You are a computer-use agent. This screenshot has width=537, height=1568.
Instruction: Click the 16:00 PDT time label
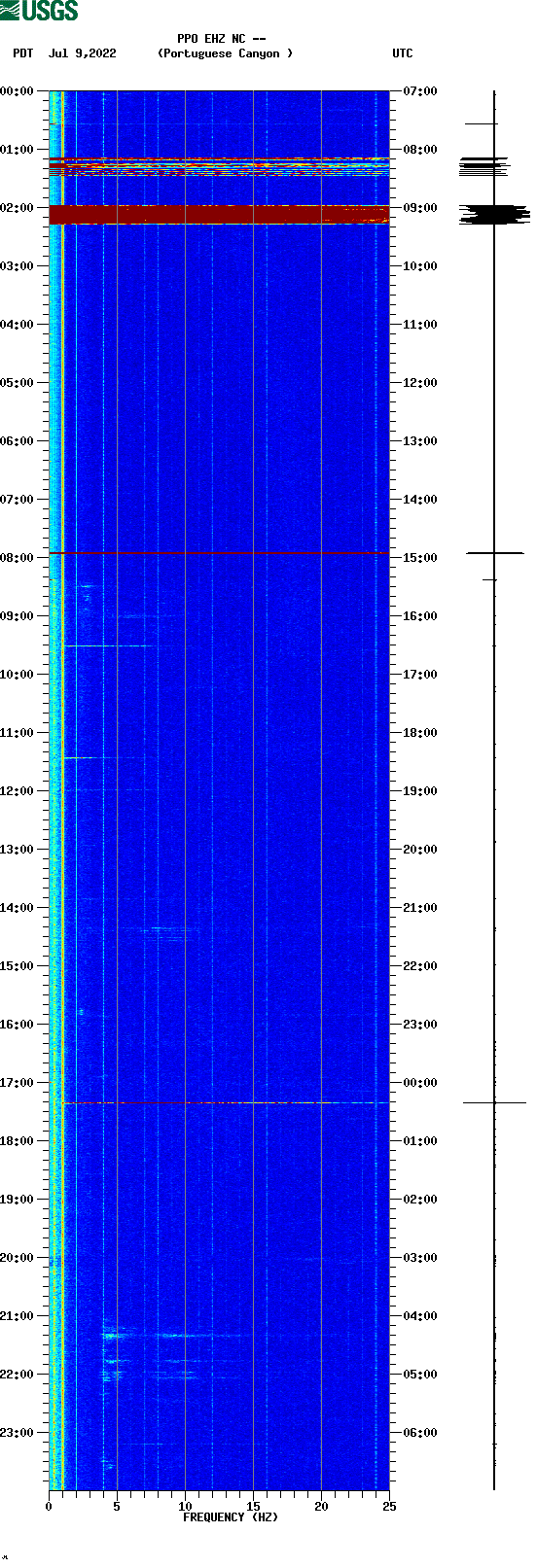coord(18,1025)
